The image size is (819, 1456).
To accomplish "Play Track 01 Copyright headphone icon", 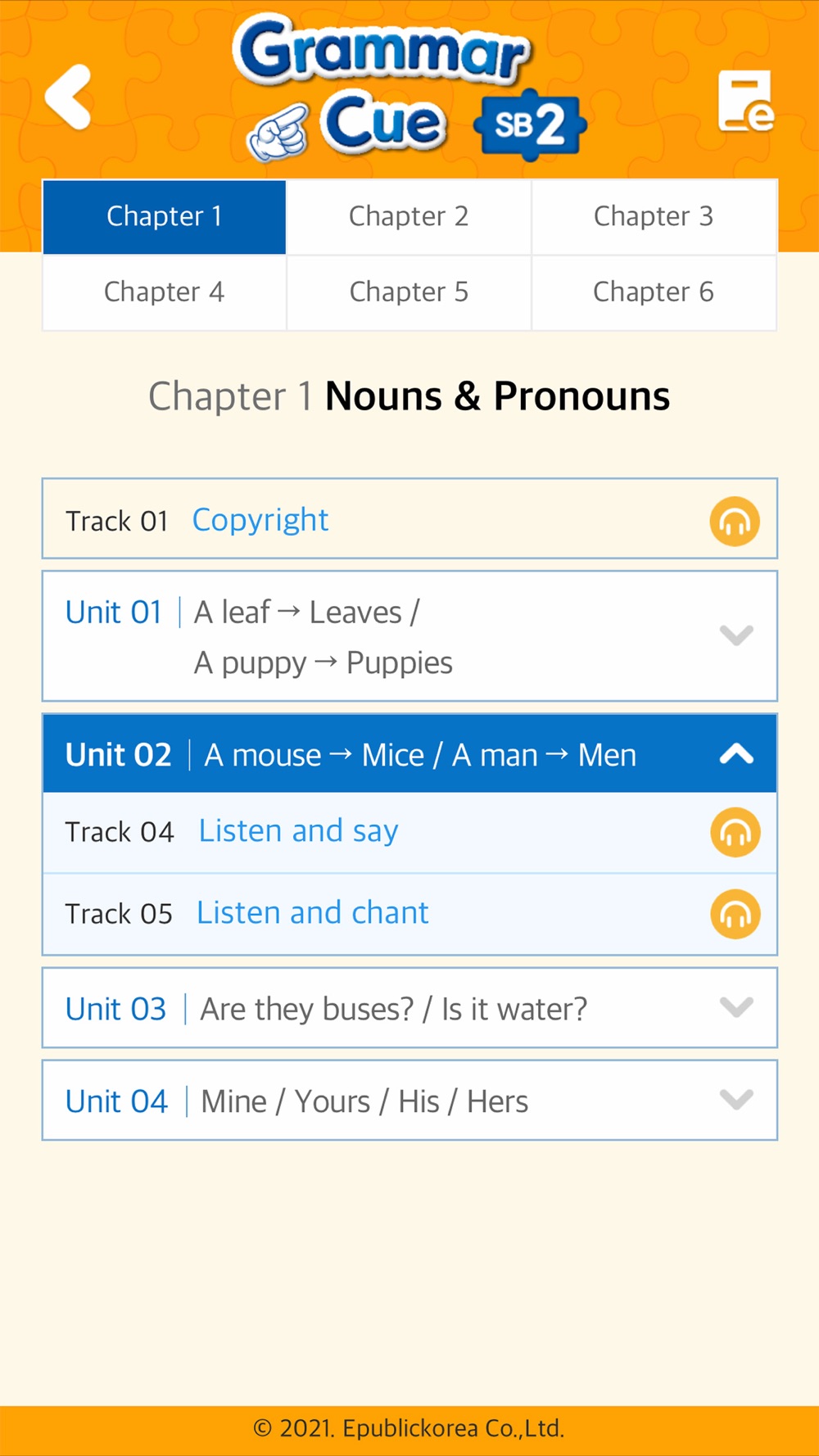I will coord(735,521).
